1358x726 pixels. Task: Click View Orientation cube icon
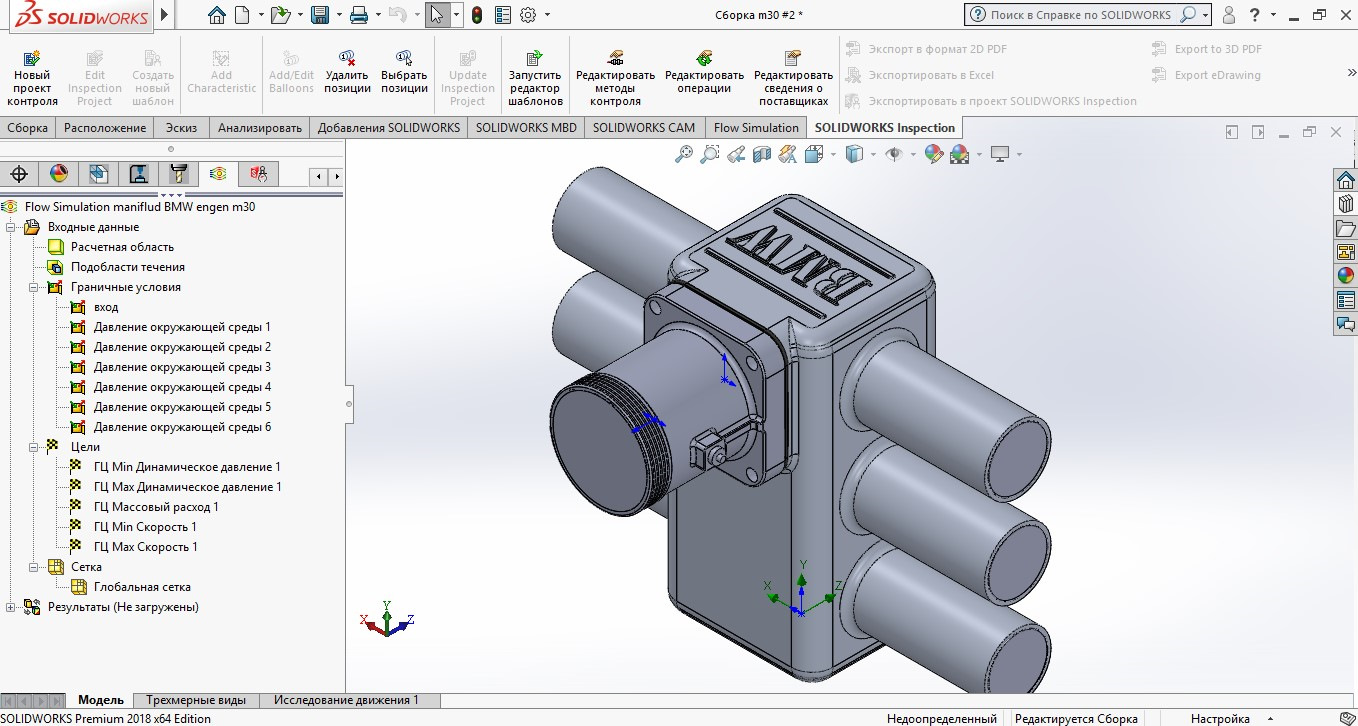pos(813,154)
